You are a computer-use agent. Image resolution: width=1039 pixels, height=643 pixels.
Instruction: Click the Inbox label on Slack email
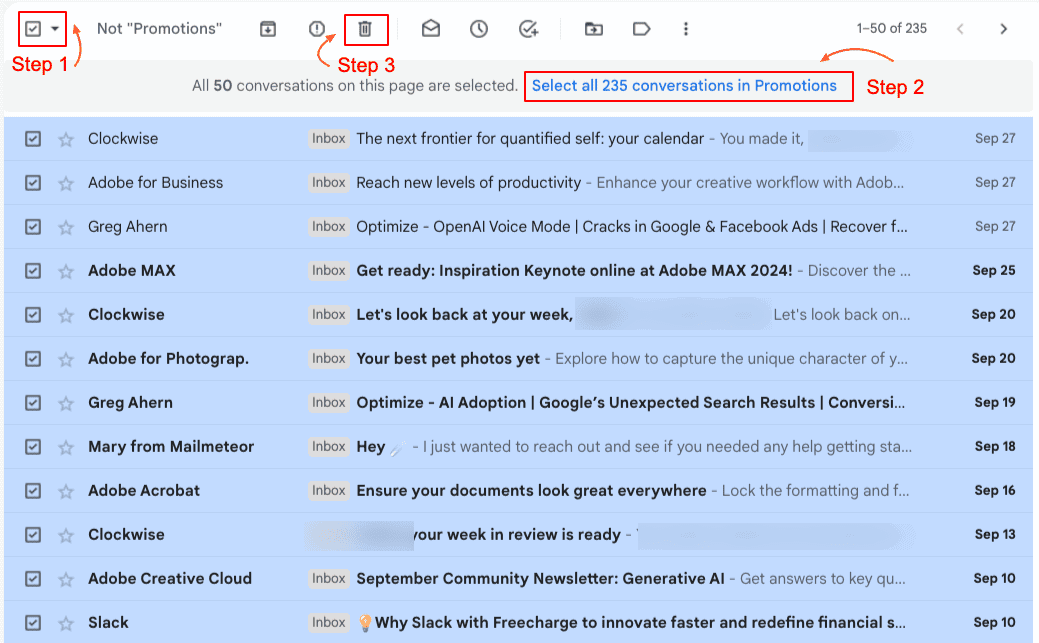pyautogui.click(x=329, y=622)
